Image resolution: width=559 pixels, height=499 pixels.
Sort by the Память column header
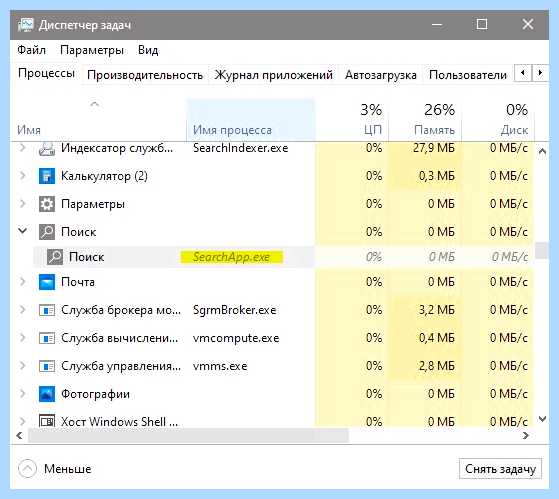pos(425,120)
